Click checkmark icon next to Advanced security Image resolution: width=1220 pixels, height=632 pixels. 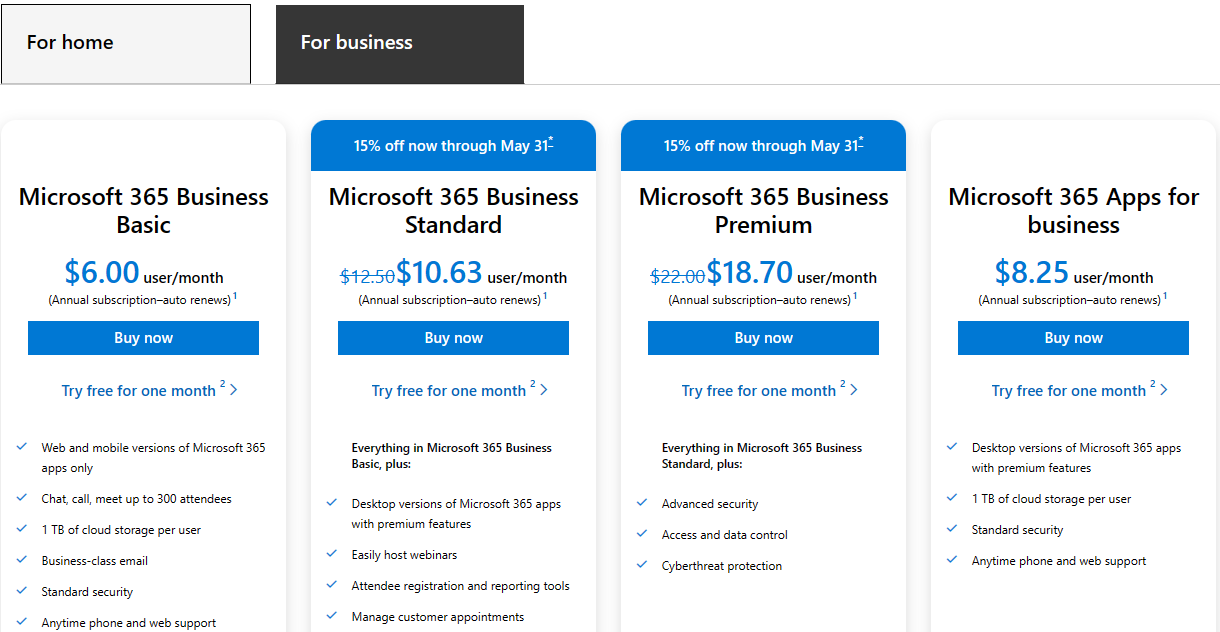tap(642, 503)
